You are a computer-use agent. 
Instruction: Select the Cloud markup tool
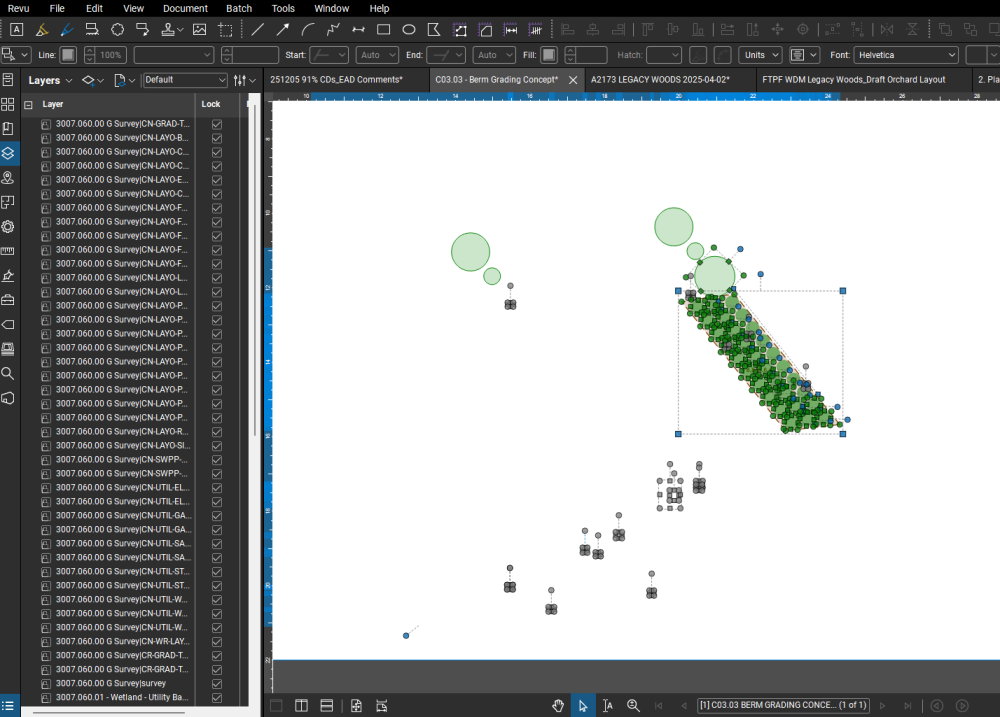[117, 29]
